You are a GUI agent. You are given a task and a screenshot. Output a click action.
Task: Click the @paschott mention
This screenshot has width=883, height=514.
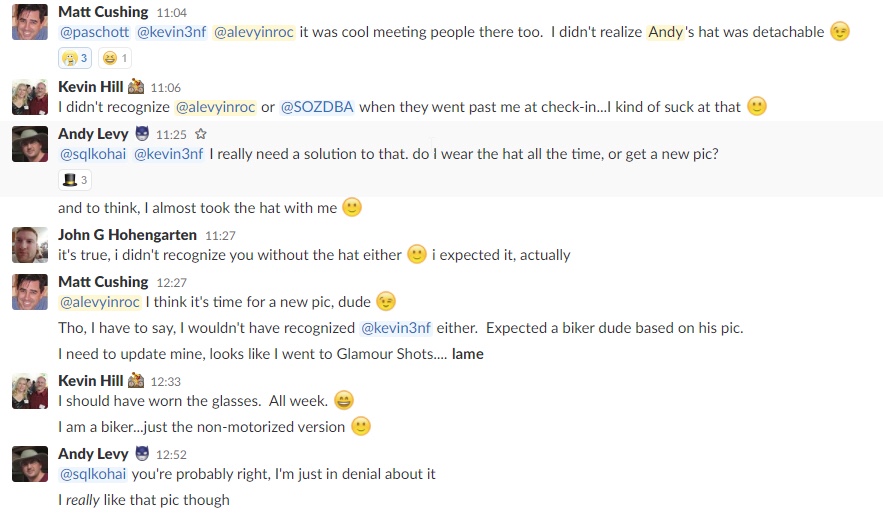pos(95,32)
